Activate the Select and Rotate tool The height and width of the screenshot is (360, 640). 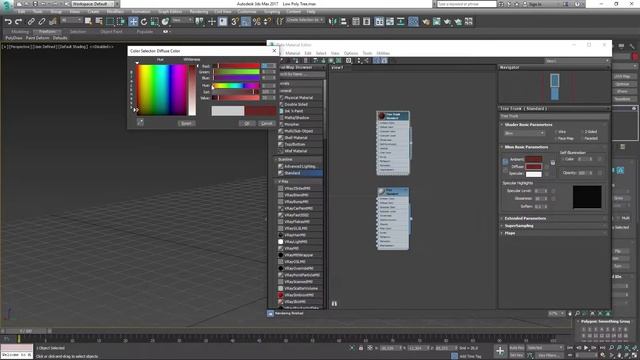pyautogui.click(x=144, y=22)
